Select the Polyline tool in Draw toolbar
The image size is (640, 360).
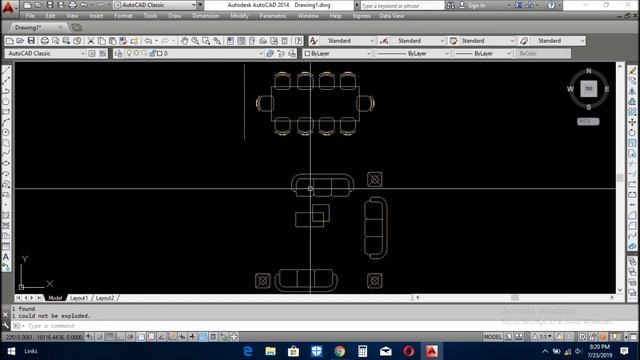(x=6, y=91)
